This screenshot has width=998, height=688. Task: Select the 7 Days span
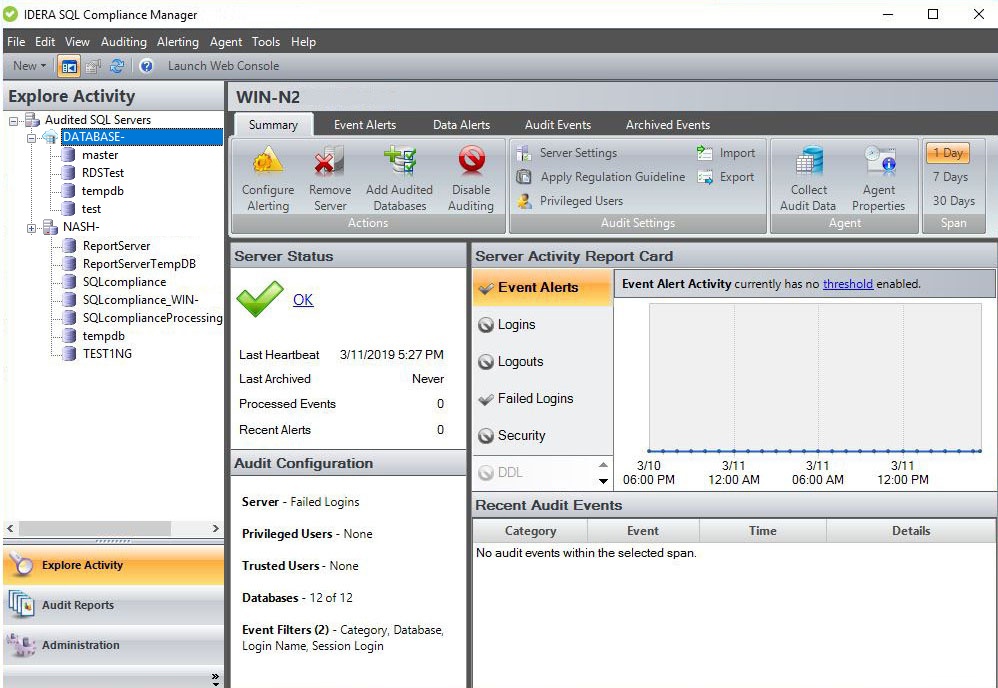(x=950, y=177)
